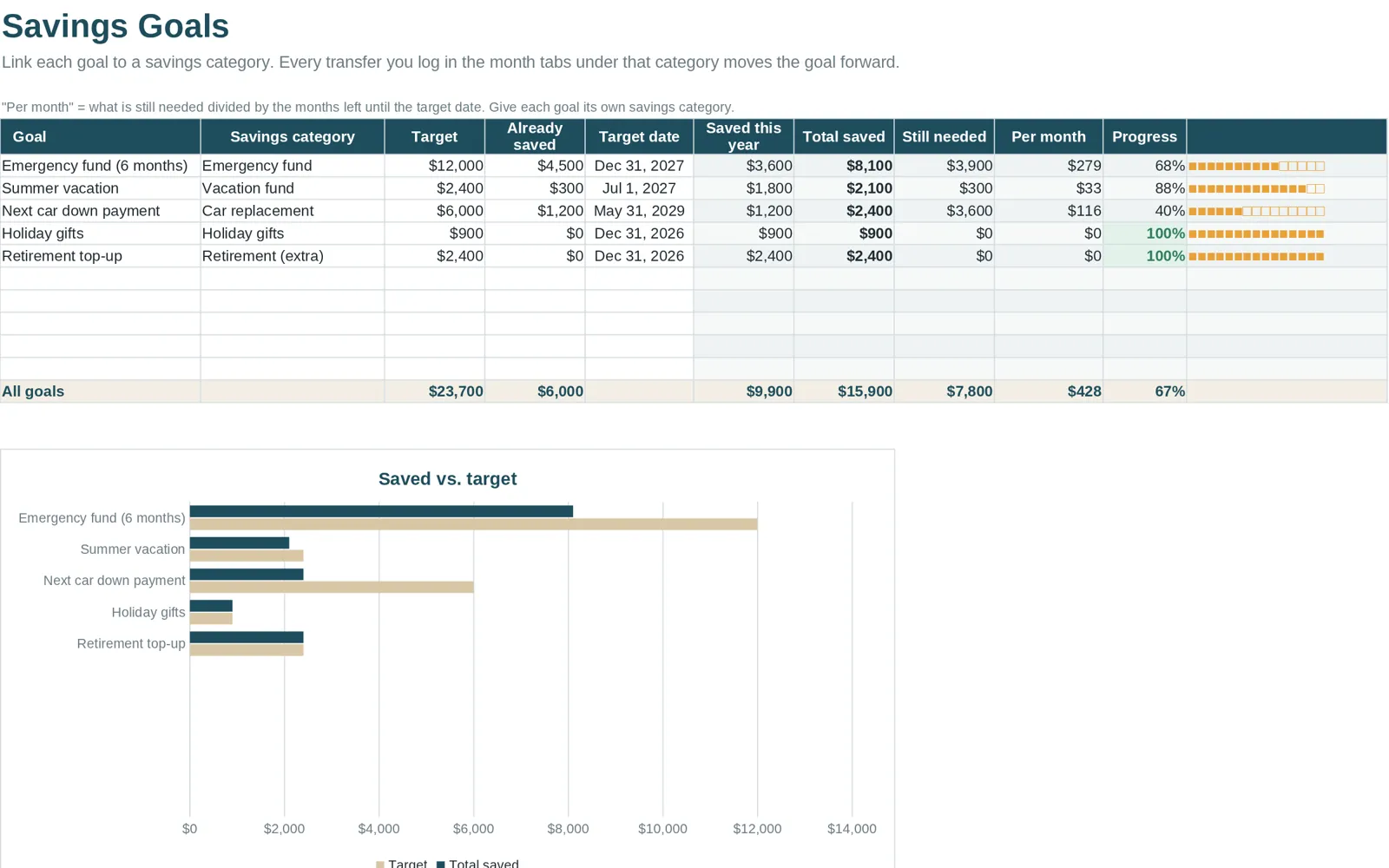
Task: Click the Next car down payment target bar
Action: click(x=332, y=588)
